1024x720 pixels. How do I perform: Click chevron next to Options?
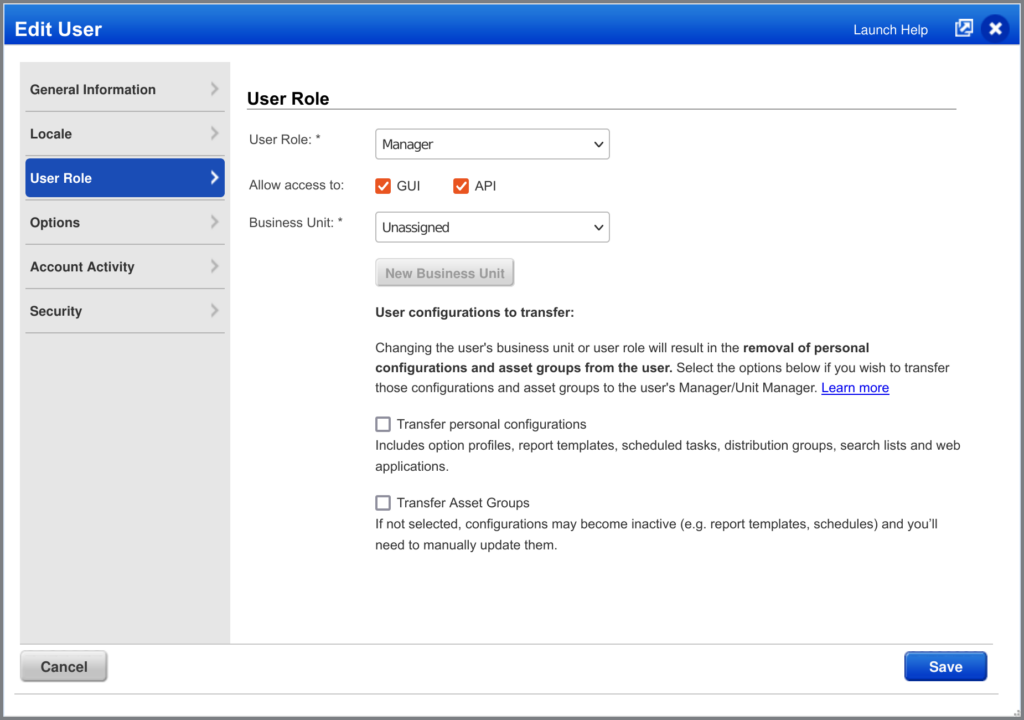coord(214,222)
